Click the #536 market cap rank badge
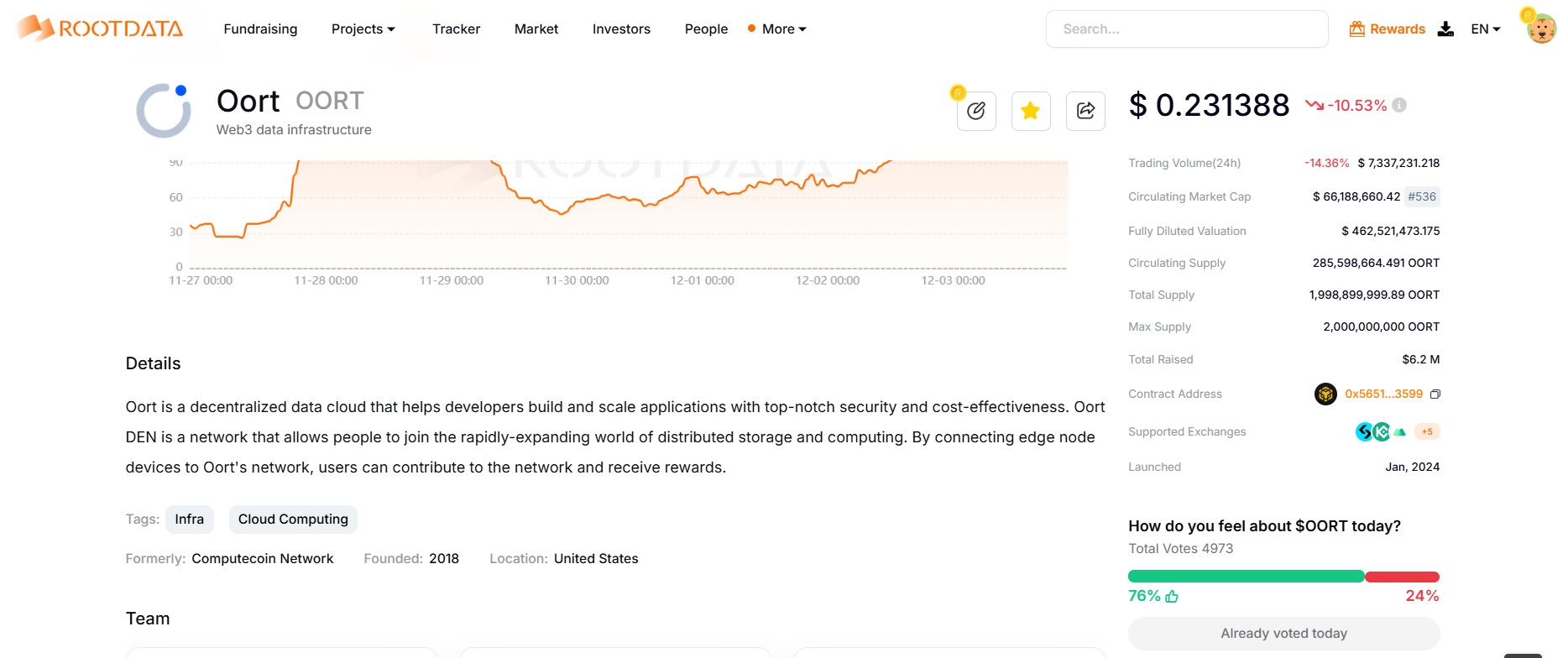This screenshot has width=1568, height=658. [x=1422, y=196]
